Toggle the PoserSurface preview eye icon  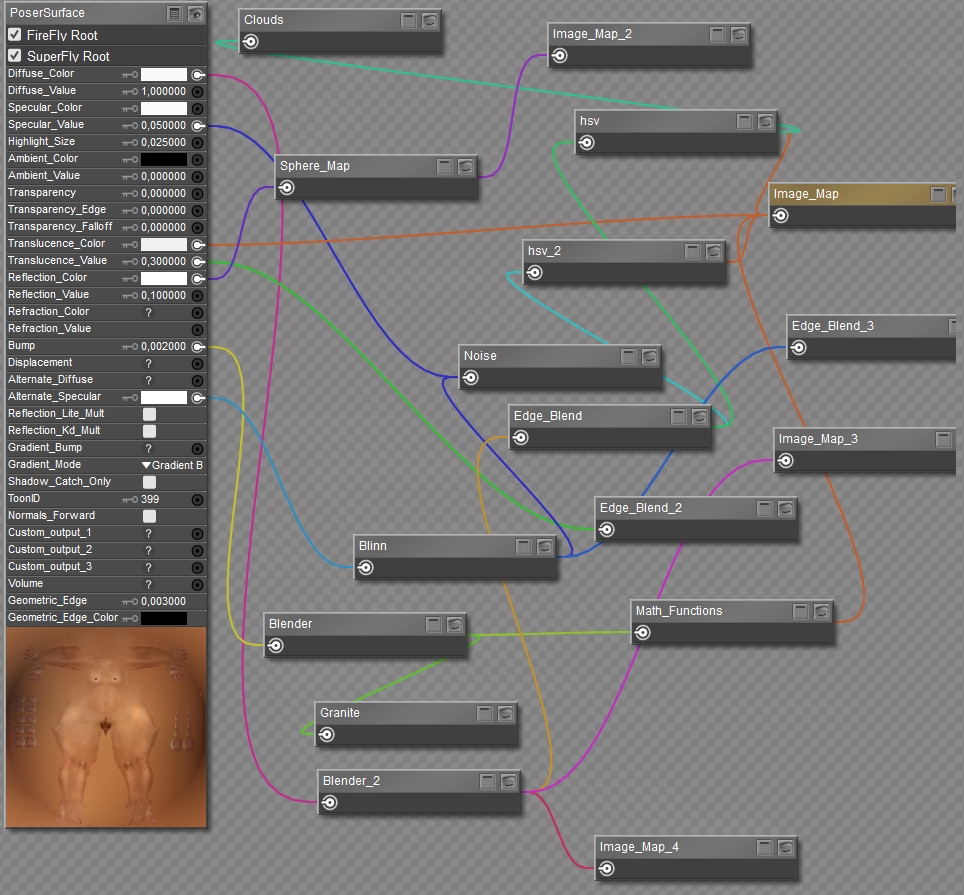pyautogui.click(x=196, y=14)
